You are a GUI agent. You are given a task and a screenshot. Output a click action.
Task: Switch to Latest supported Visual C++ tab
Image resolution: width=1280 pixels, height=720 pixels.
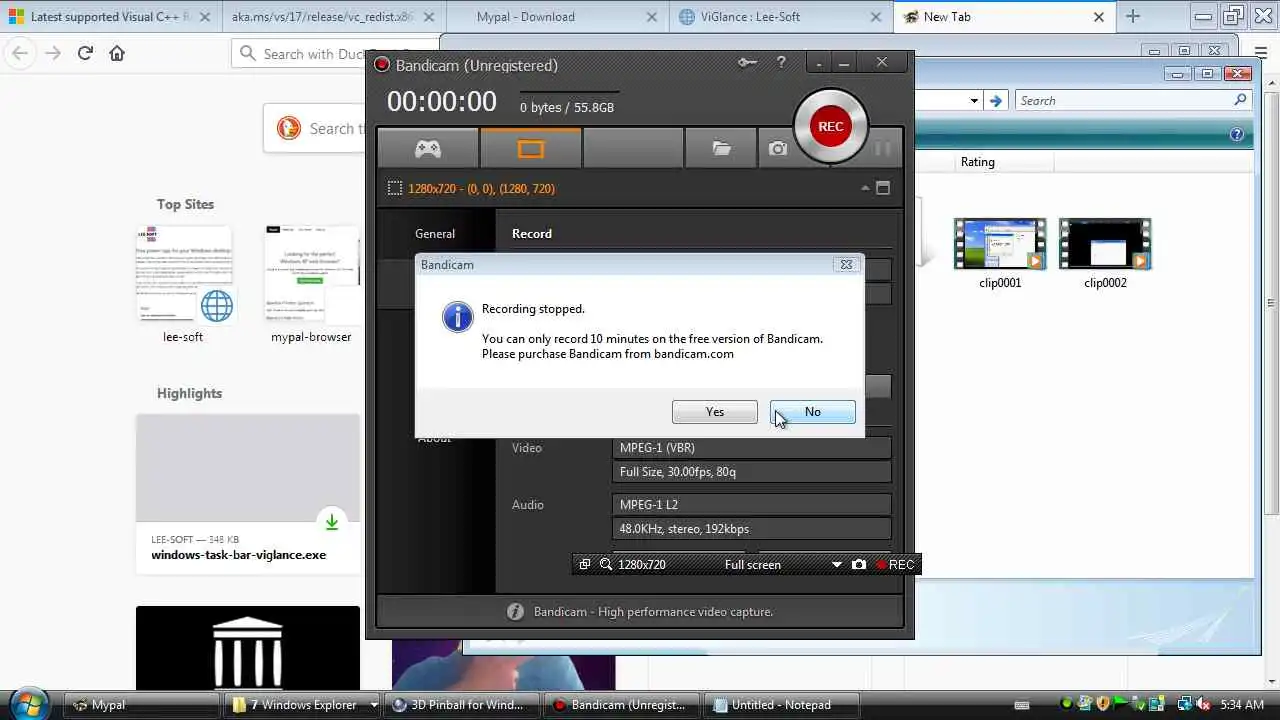(x=111, y=17)
